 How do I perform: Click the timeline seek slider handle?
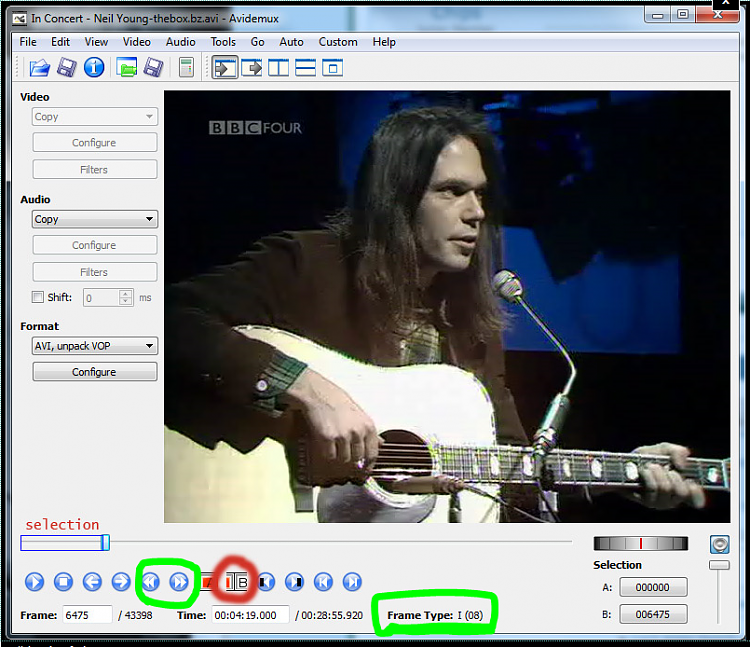[105, 543]
